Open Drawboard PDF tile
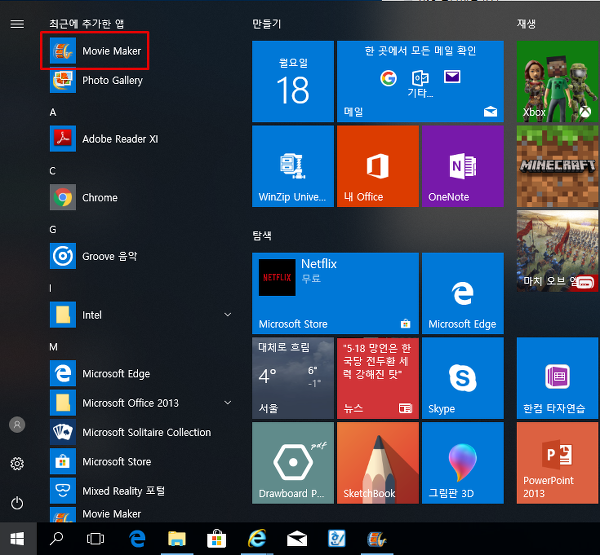 (x=293, y=463)
